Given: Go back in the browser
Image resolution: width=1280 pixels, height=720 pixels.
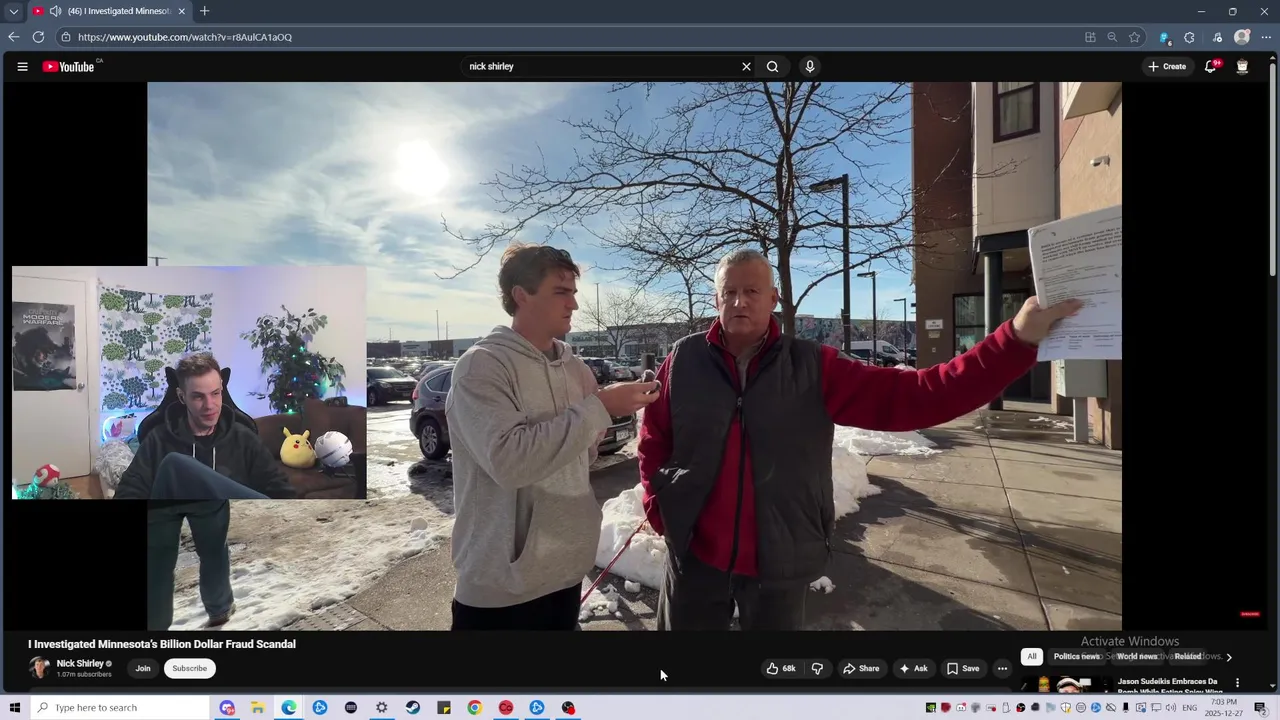Looking at the screenshot, I should pos(13,37).
